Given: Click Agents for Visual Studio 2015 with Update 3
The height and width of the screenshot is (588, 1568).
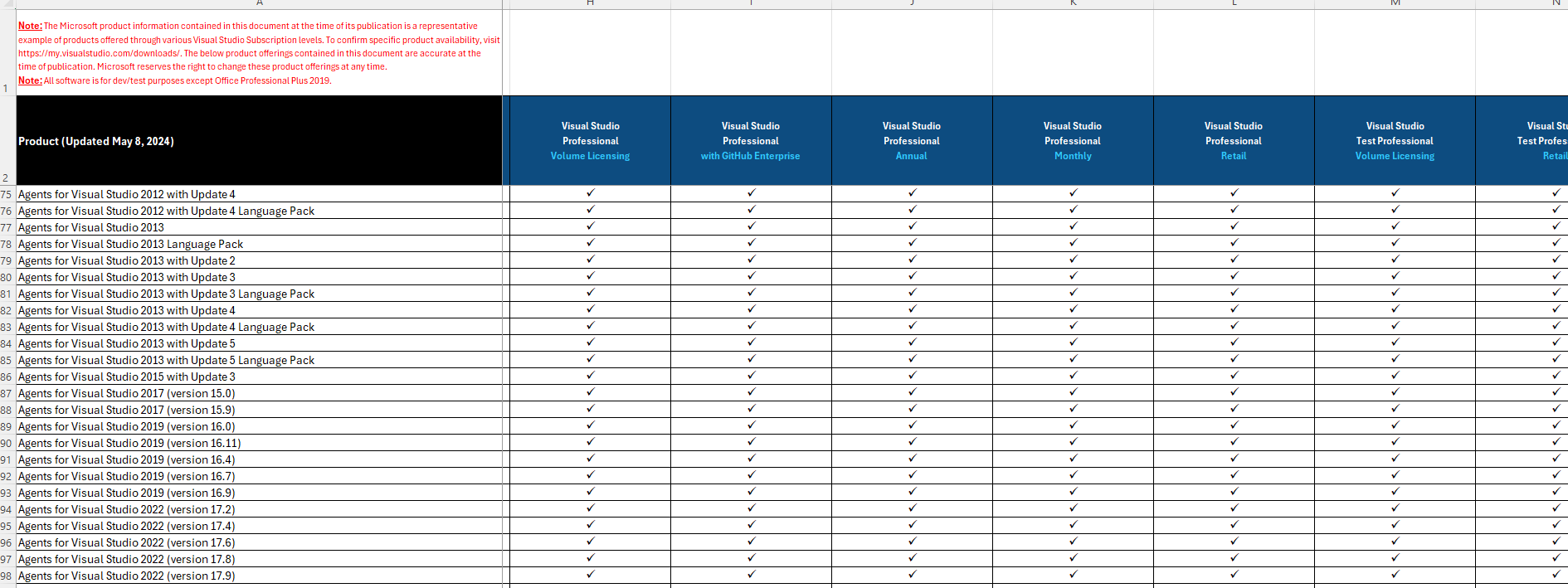Looking at the screenshot, I should coord(259,377).
